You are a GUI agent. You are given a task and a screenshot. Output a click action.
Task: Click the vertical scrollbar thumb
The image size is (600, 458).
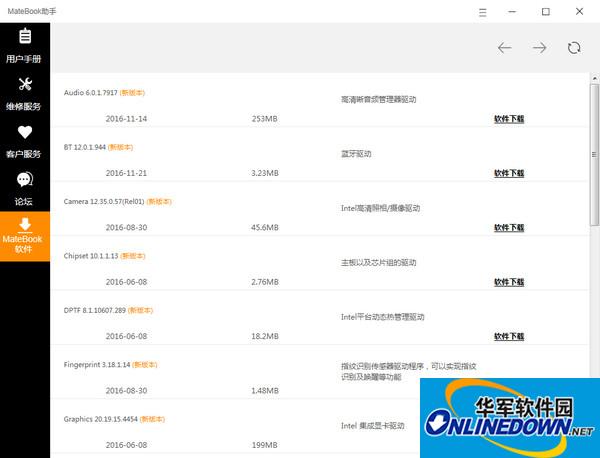595,155
